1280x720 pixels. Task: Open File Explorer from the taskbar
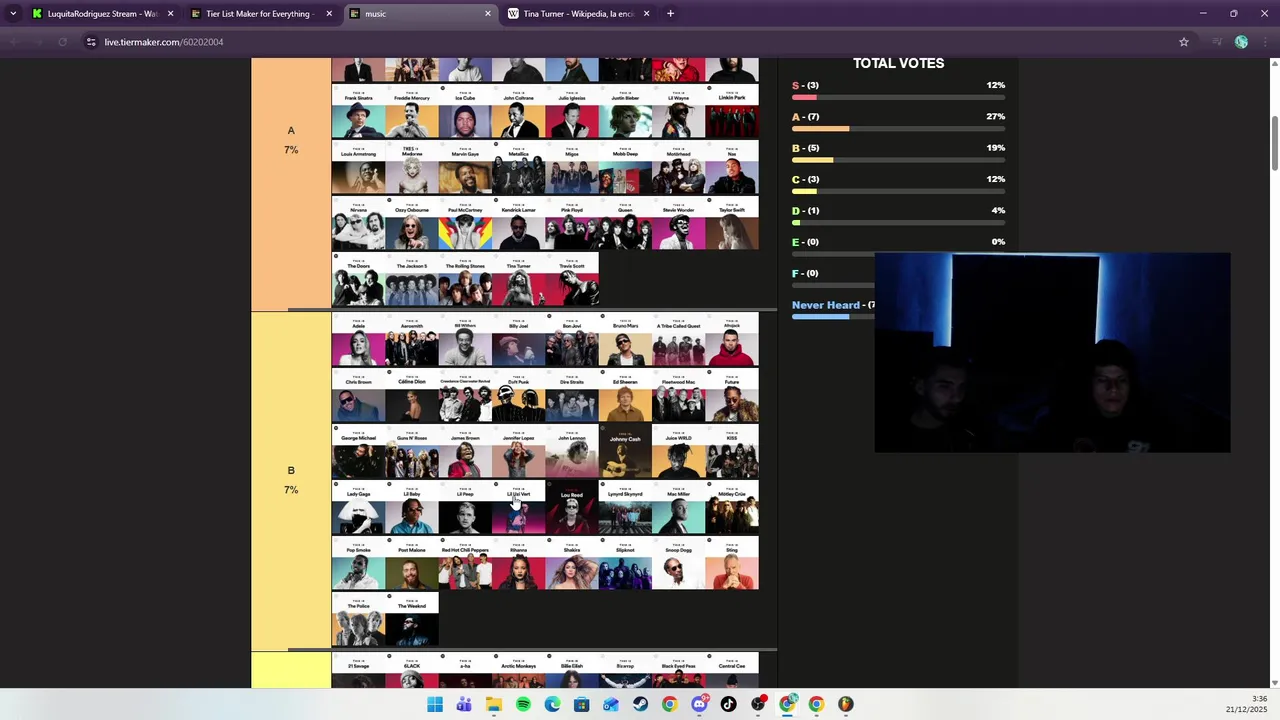coord(494,704)
